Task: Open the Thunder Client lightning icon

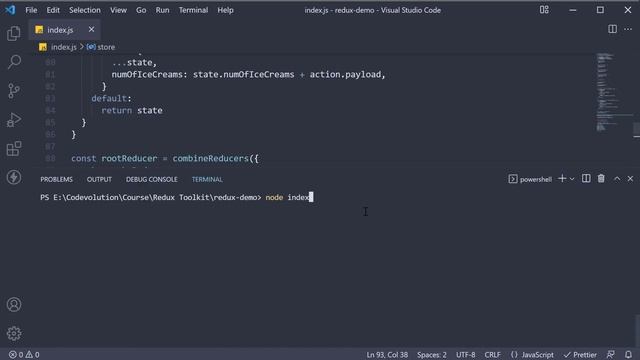Action: 14,177
